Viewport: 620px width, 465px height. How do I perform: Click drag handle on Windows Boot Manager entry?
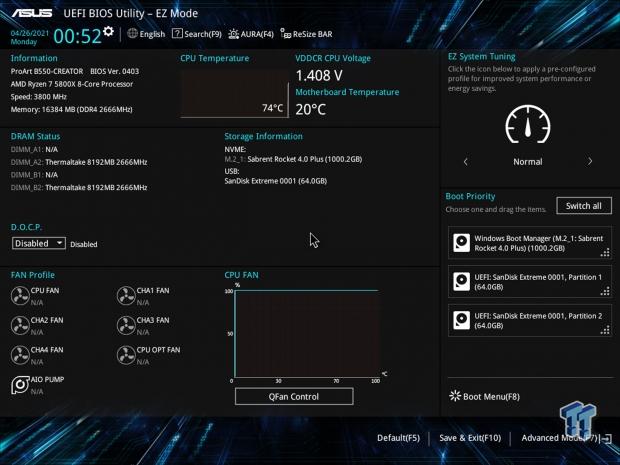click(605, 252)
